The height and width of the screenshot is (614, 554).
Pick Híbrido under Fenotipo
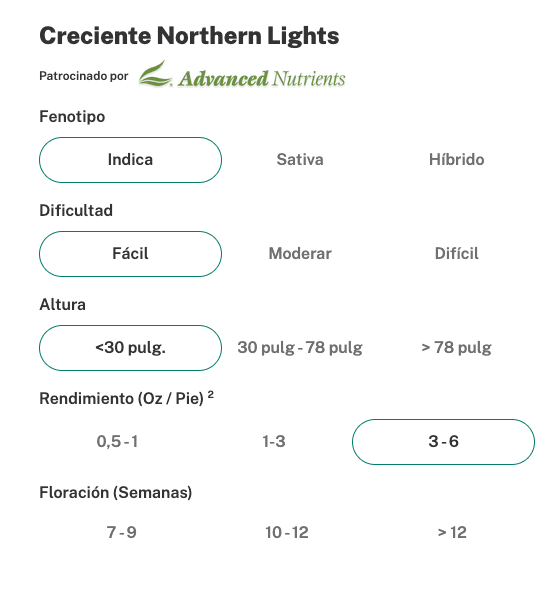pyautogui.click(x=457, y=160)
